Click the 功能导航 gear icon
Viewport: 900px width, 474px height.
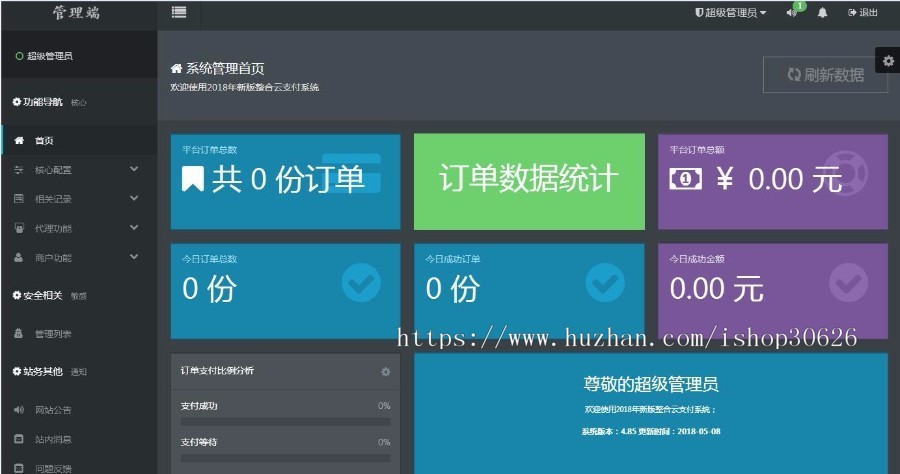tap(17, 102)
